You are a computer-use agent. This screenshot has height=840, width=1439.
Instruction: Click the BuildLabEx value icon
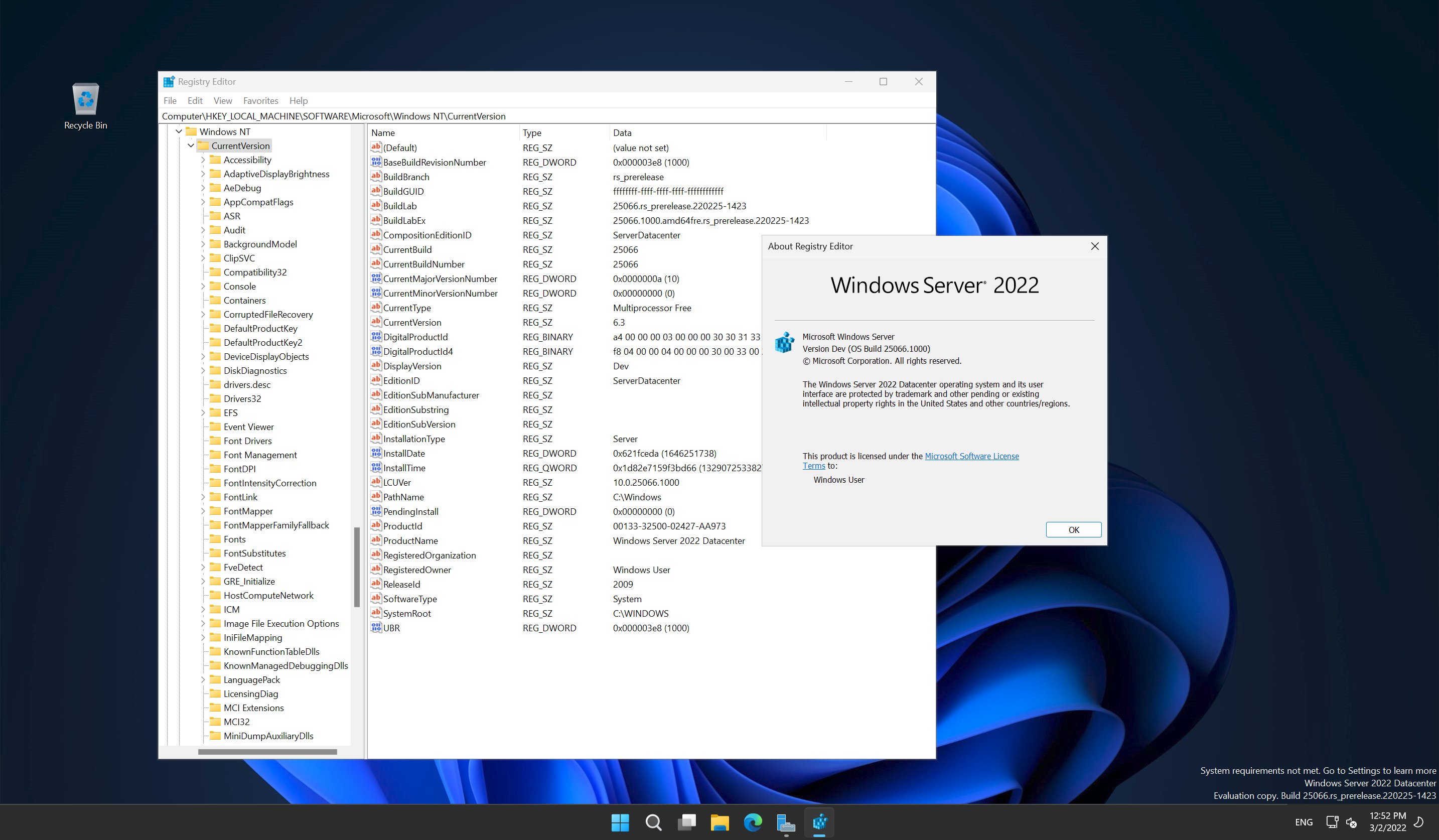(x=376, y=220)
